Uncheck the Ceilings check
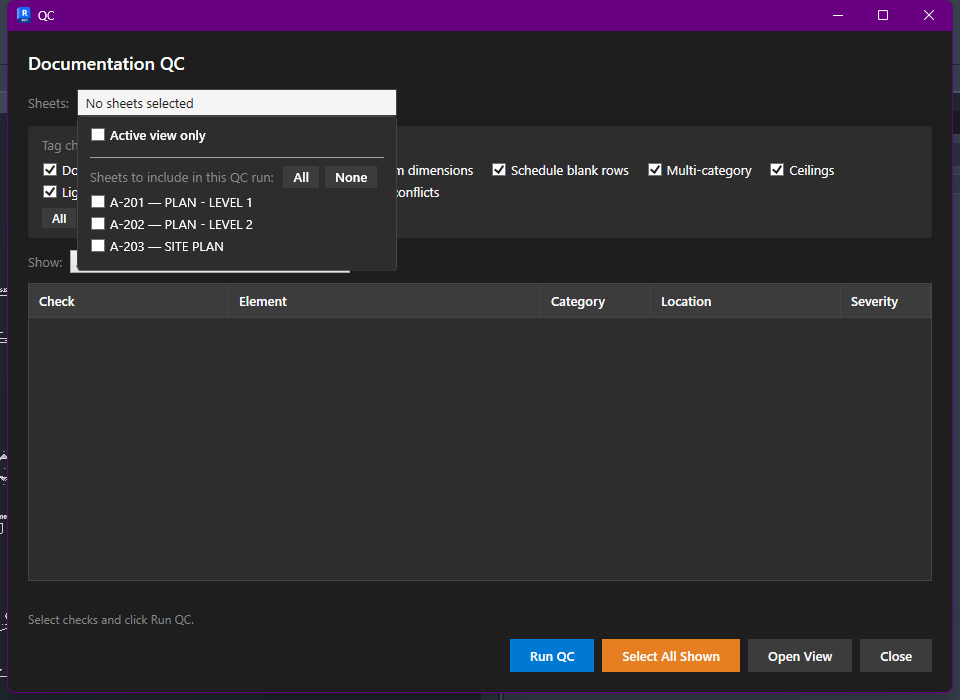Screen dimensions: 960x700 point(777,170)
